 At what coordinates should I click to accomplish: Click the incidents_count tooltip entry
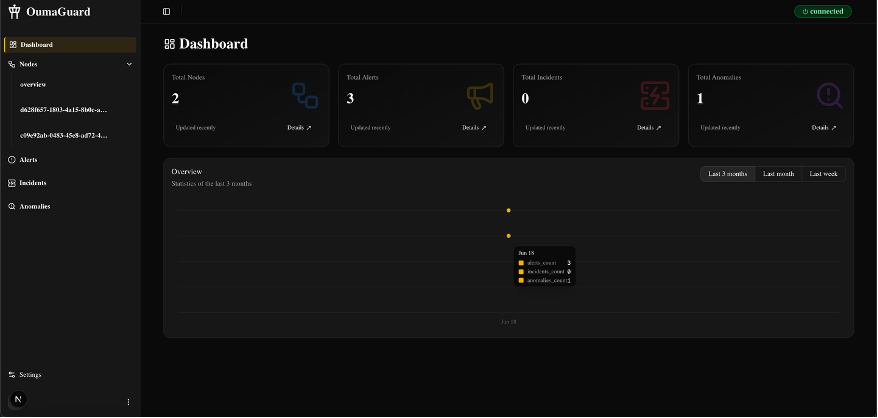point(544,272)
